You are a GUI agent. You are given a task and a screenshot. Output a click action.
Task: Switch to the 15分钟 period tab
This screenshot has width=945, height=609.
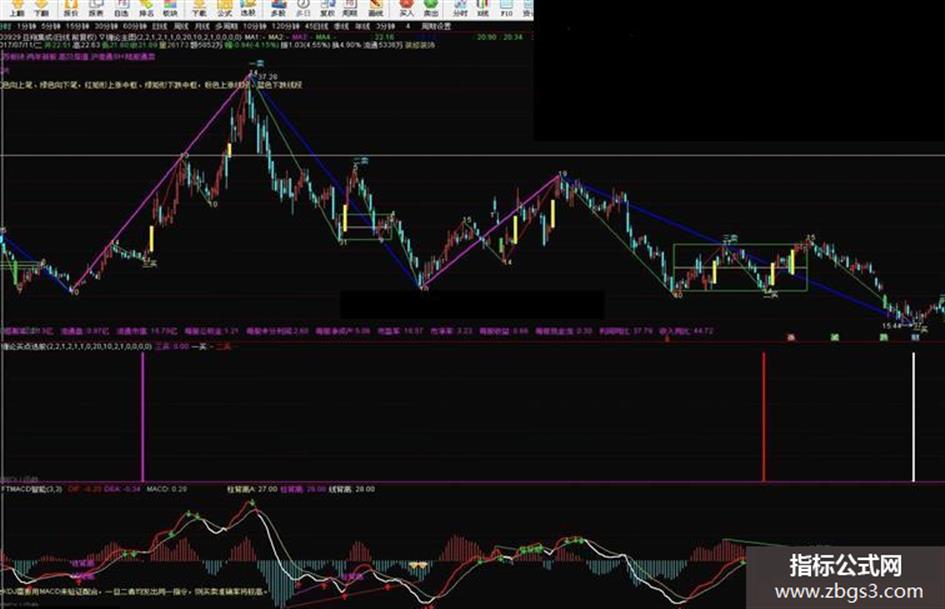coord(77,27)
